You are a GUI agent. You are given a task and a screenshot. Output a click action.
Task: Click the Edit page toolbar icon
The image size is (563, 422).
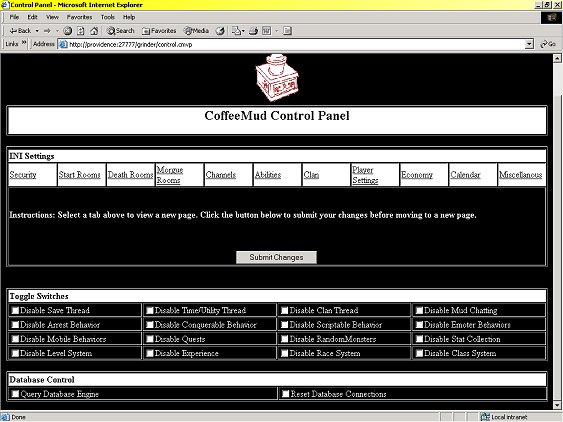pos(267,31)
